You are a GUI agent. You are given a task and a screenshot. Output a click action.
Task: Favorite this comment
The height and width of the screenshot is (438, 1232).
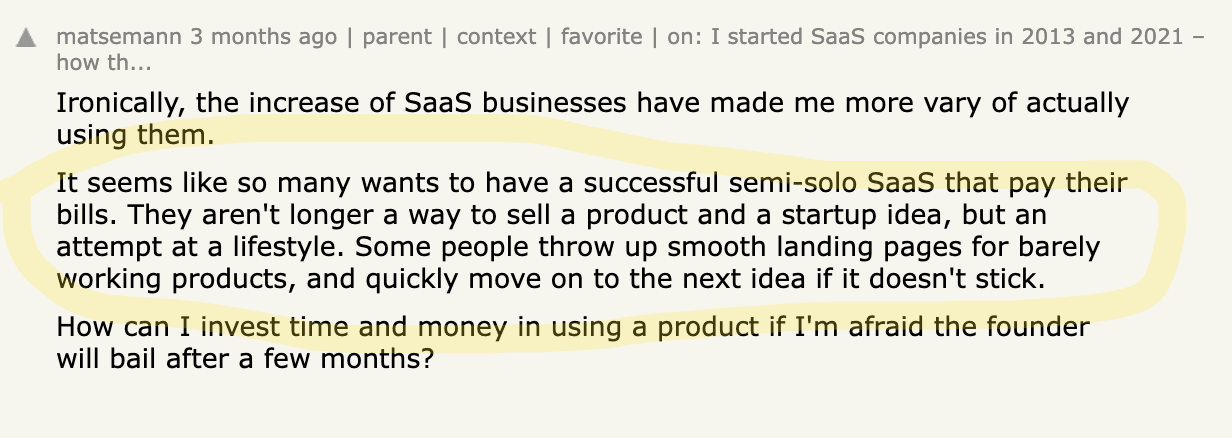point(601,38)
